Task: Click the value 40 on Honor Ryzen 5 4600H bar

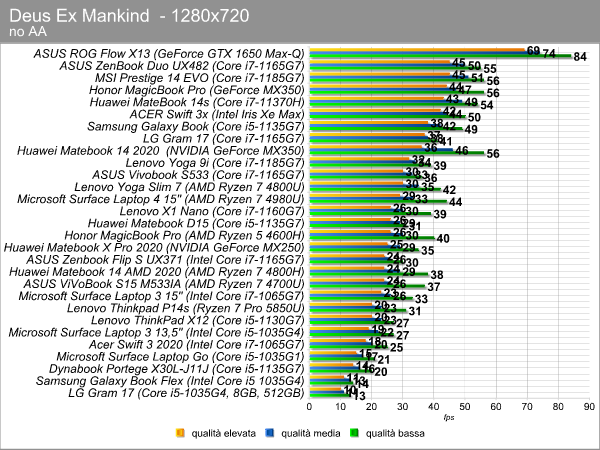Action: pos(443,239)
